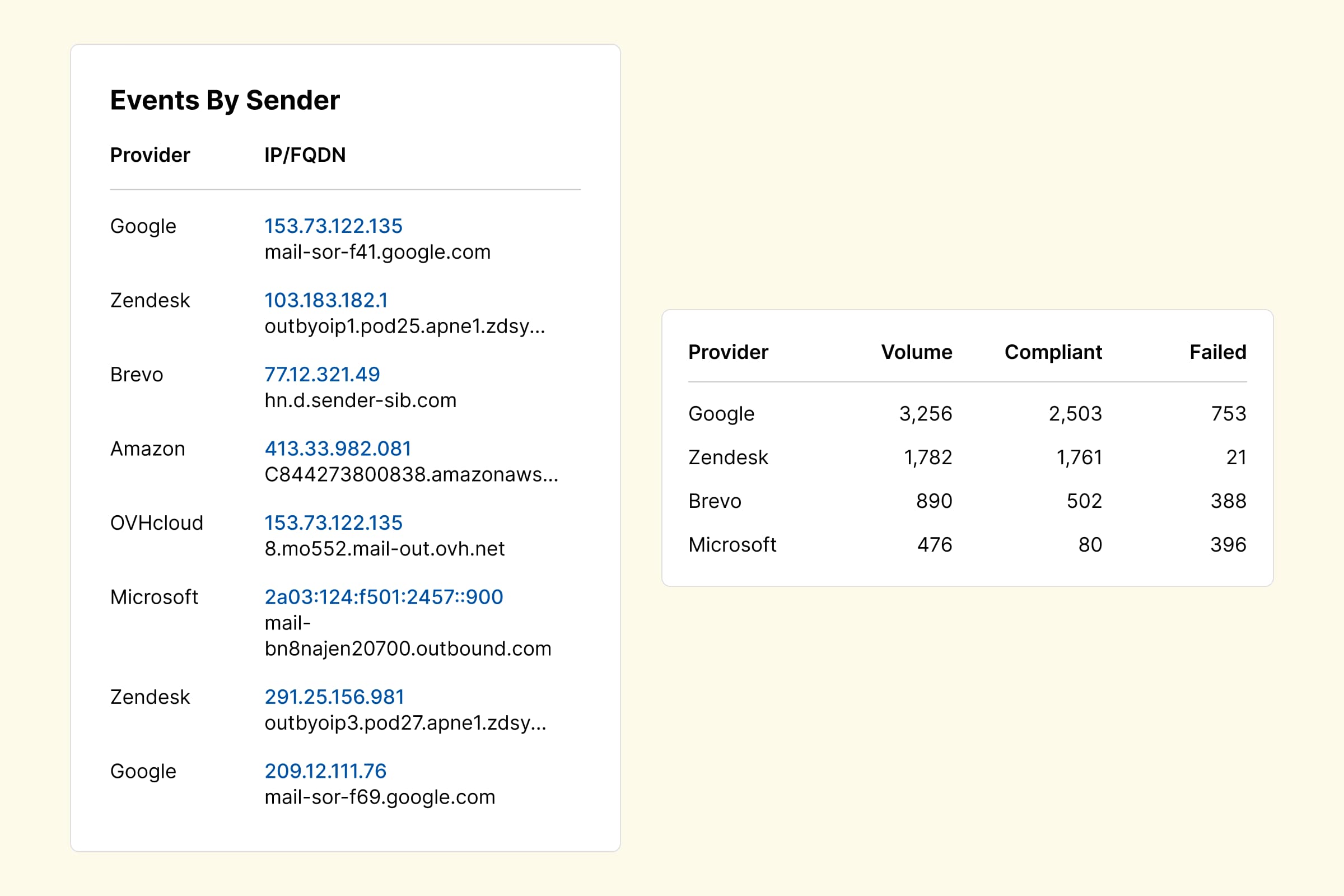Open Microsoft IPv6 link 2a03:124:f501:2457::900
Screen dimensions: 1344x896
click(384, 597)
